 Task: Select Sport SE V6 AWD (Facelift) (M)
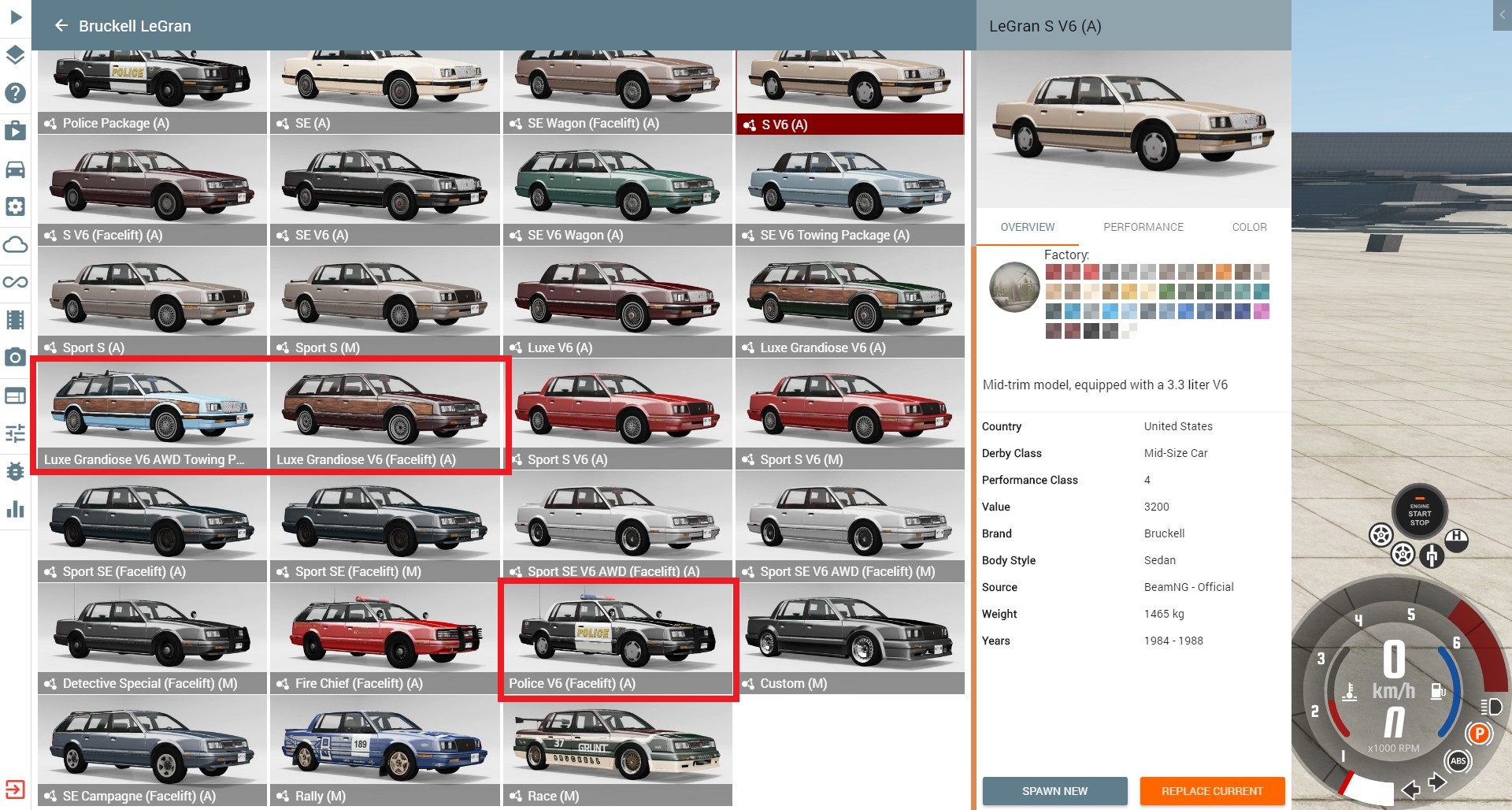click(x=850, y=526)
